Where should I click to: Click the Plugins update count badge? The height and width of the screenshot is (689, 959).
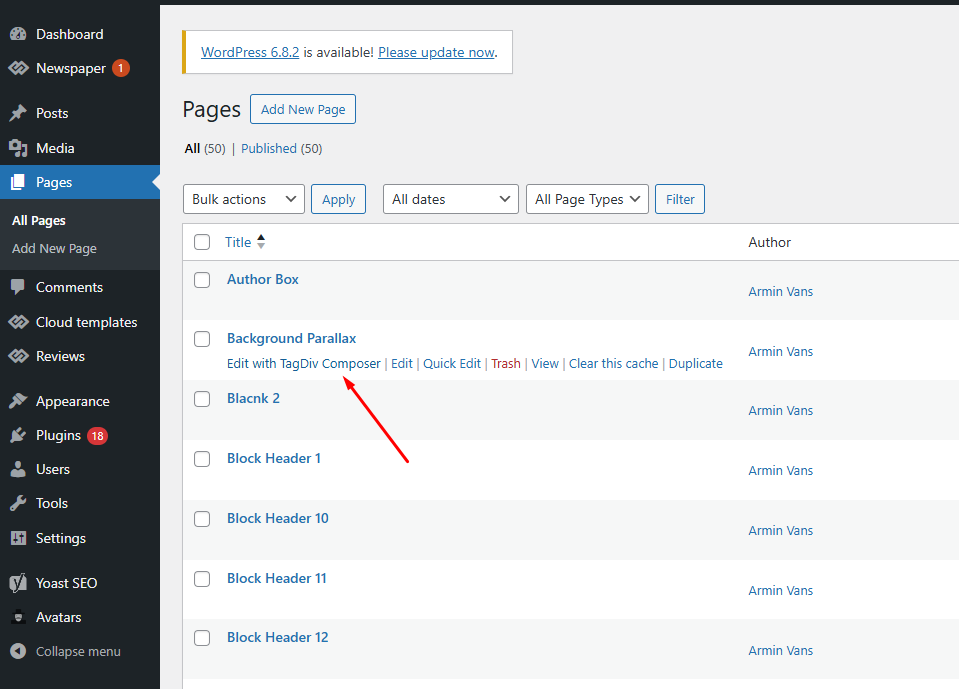pos(97,436)
